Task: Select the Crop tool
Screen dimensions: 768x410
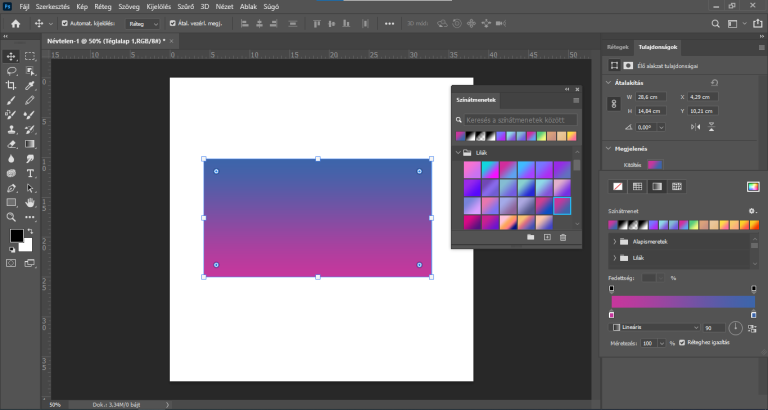Action: click(x=11, y=86)
